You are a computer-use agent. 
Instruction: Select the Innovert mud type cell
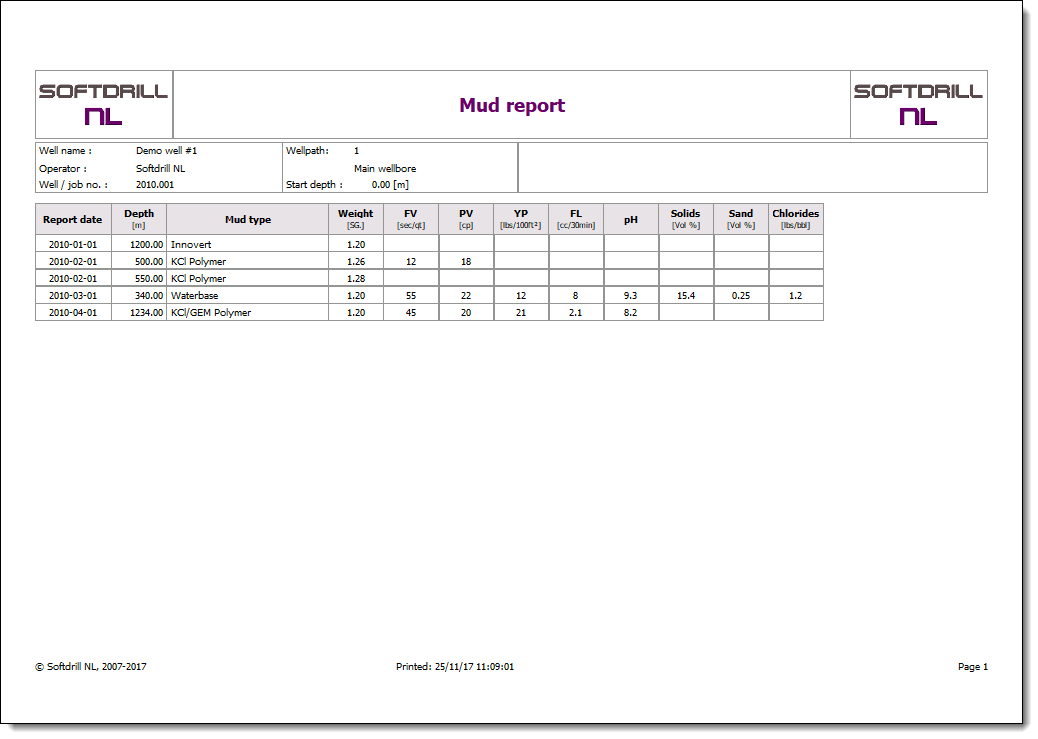click(x=191, y=244)
